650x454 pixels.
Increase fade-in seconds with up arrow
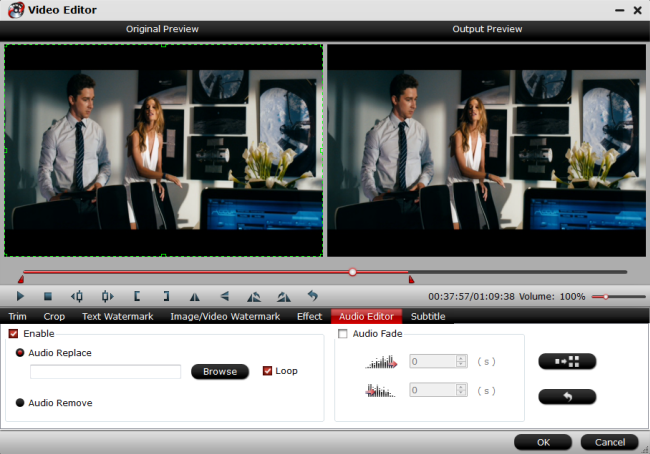click(461, 358)
